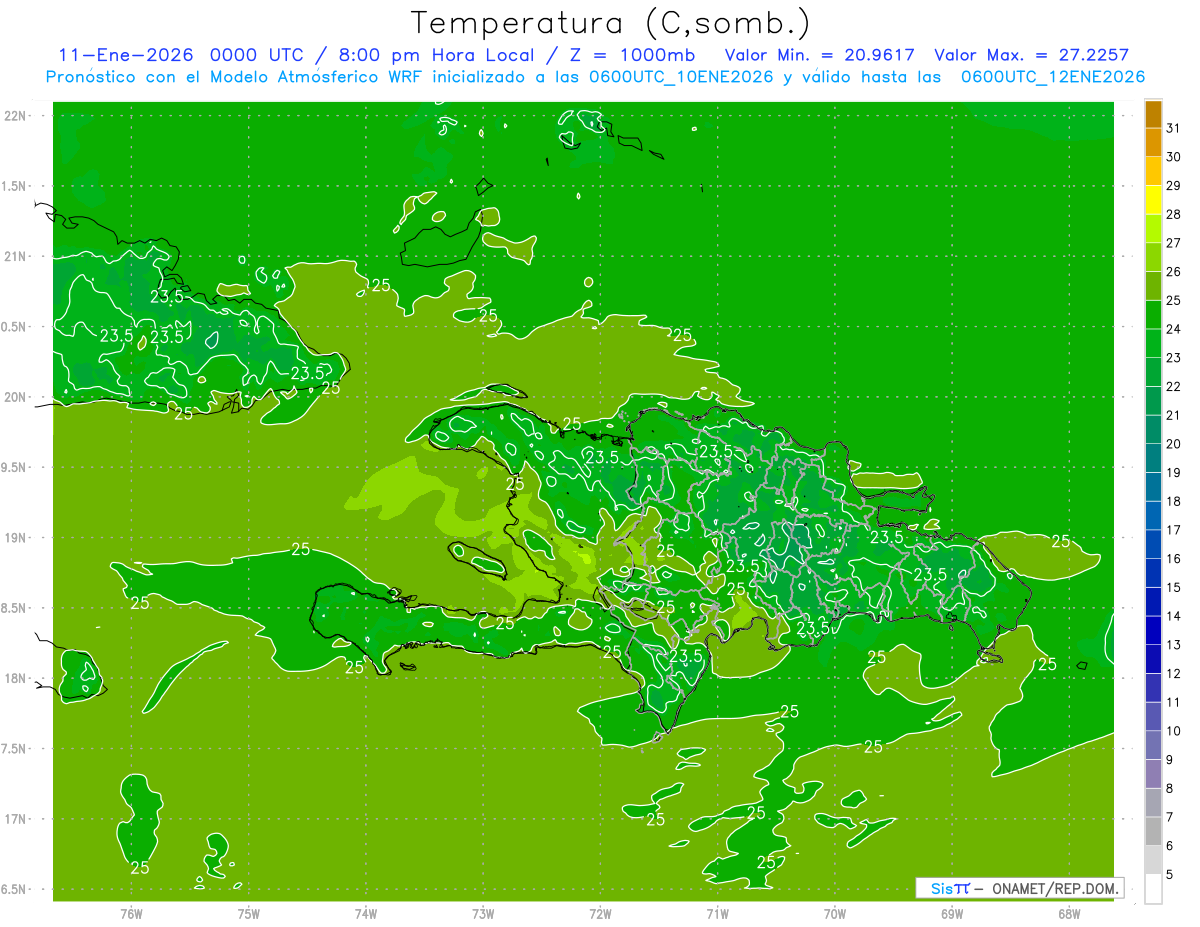The image size is (1200, 927).
Task: Click the "68W" longitude axis label
Action: (1069, 913)
